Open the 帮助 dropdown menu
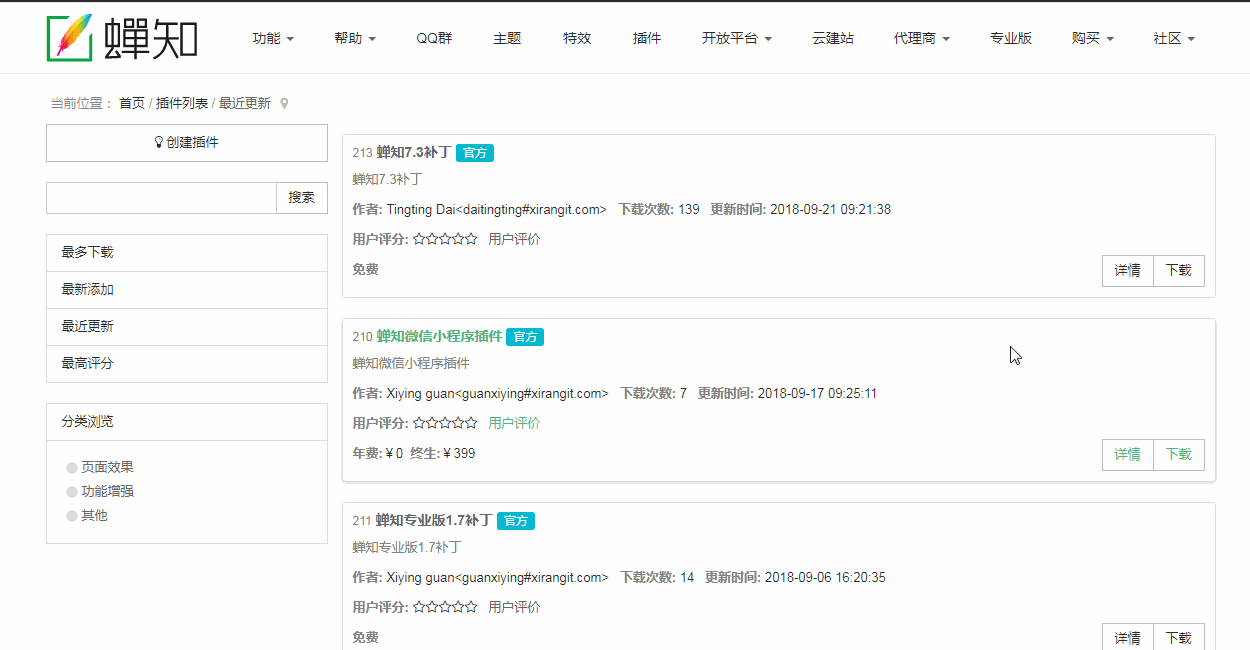The width and height of the screenshot is (1250, 650). tap(355, 38)
